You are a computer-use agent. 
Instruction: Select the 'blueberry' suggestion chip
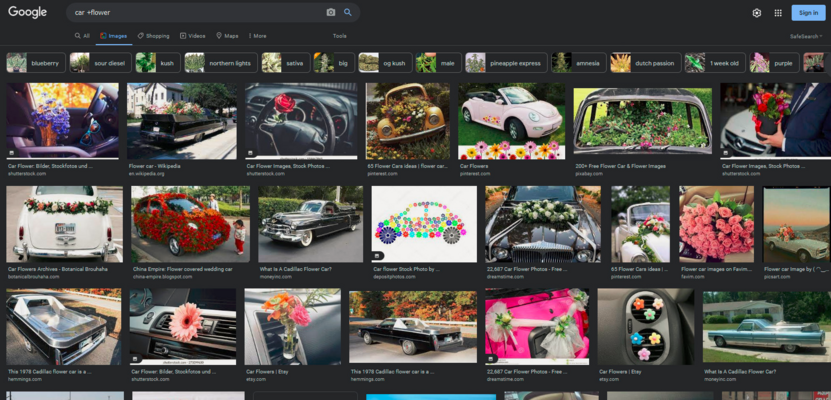(x=36, y=63)
